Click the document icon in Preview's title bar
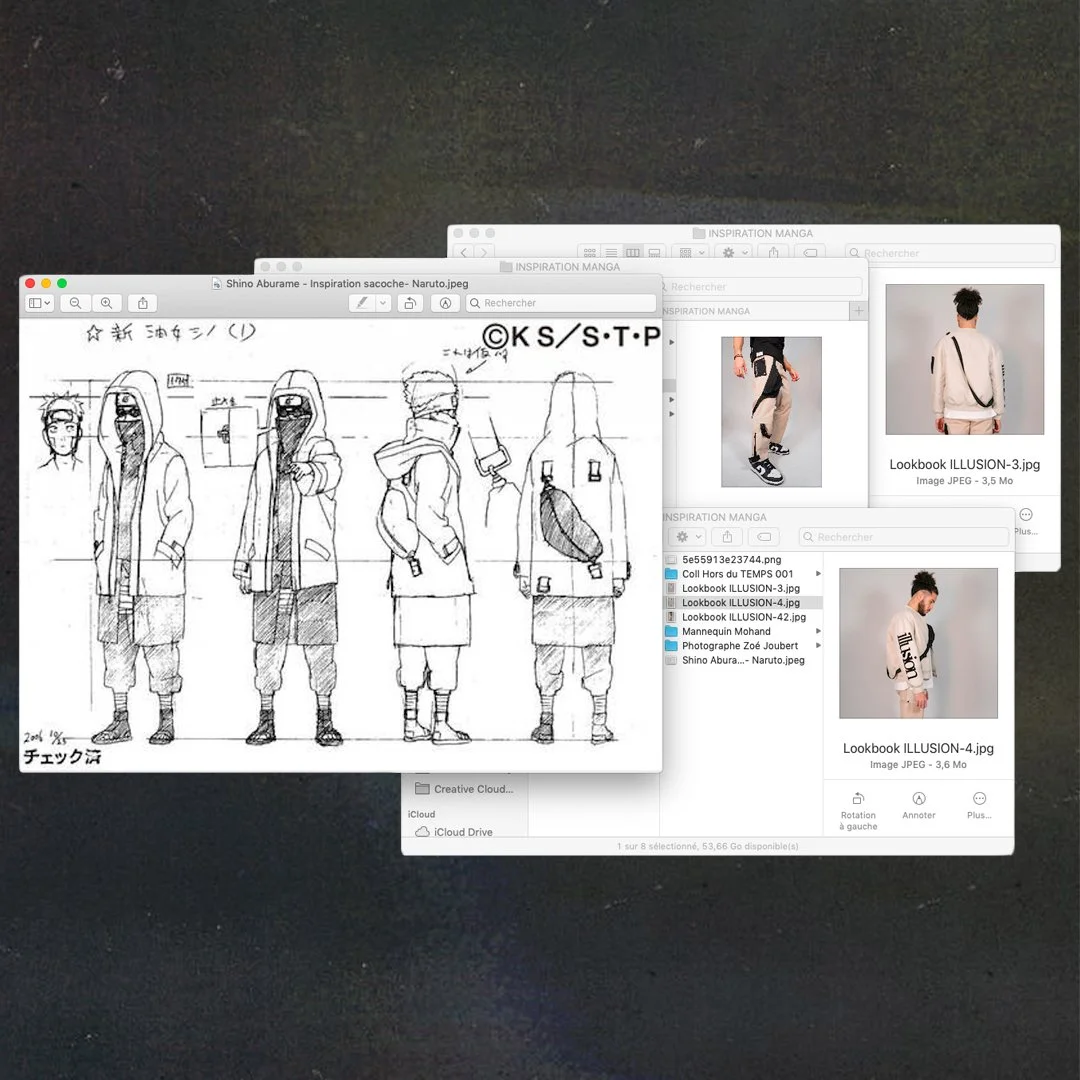This screenshot has width=1080, height=1080. click(x=216, y=284)
